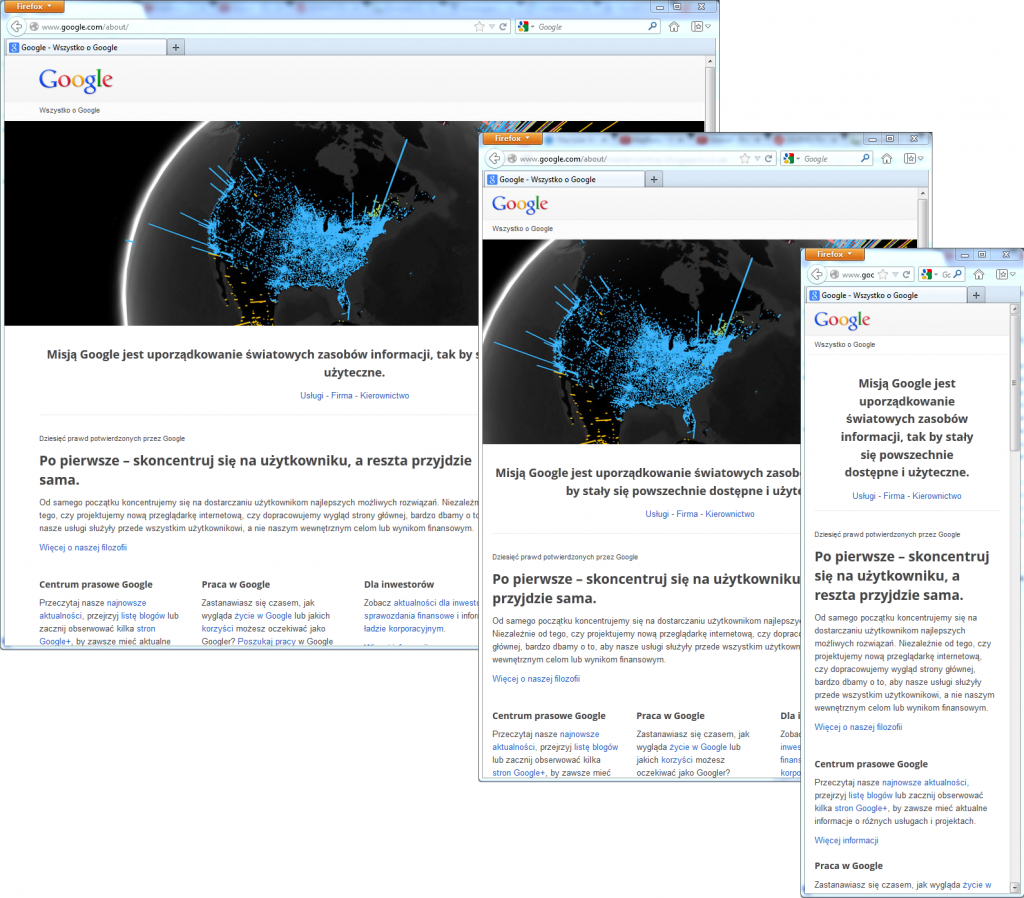Reload the page in the narrow window

(906, 274)
